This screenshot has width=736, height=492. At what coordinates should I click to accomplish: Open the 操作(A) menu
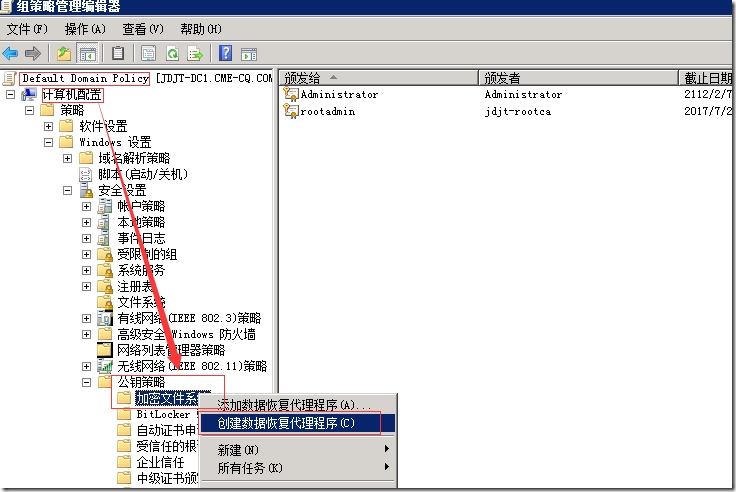click(x=85, y=29)
